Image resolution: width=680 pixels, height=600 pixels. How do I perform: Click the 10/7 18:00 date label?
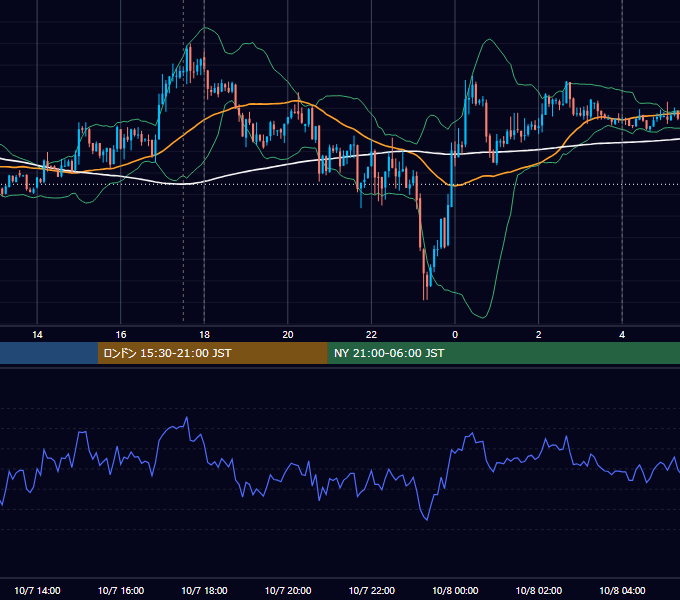204,590
